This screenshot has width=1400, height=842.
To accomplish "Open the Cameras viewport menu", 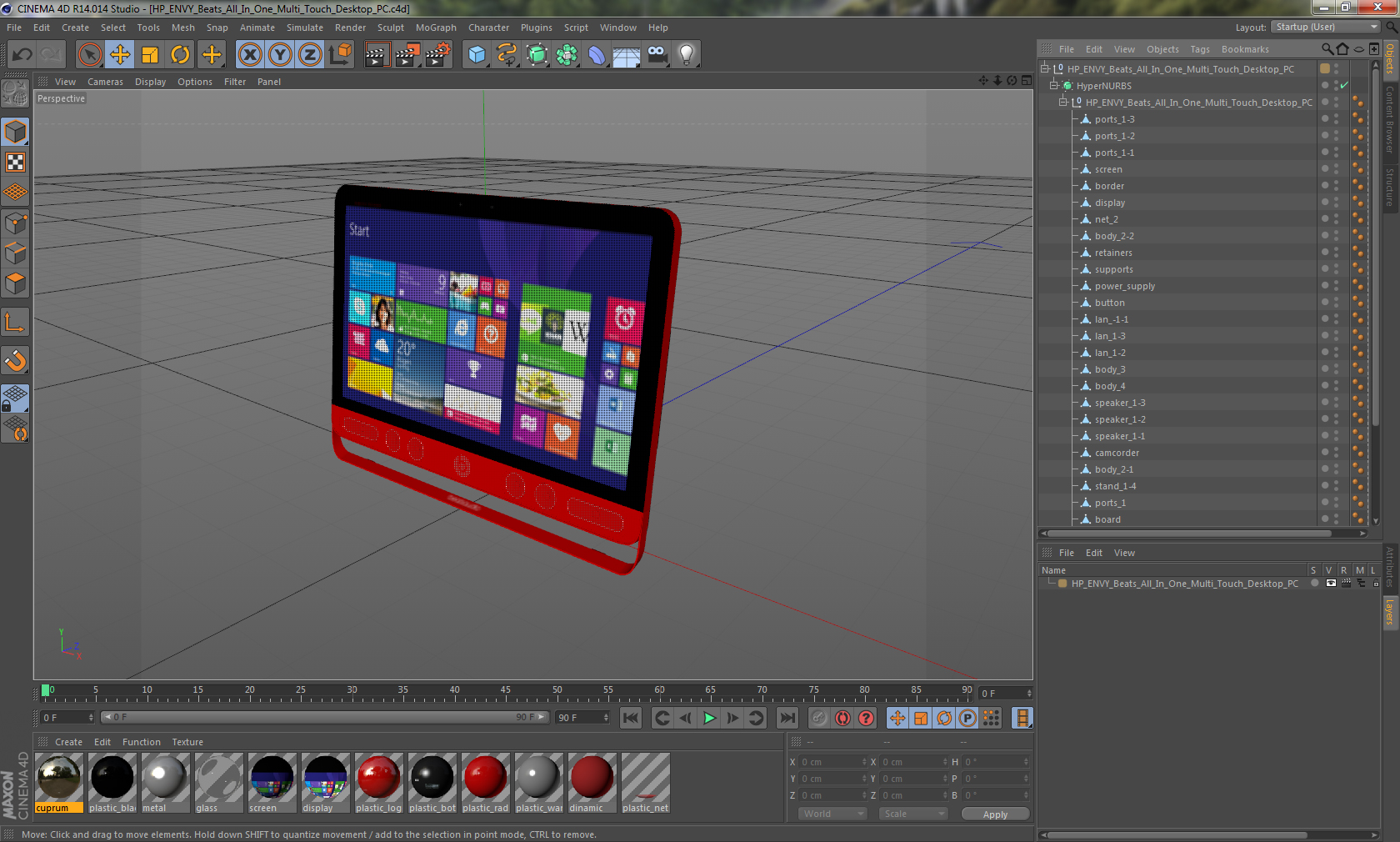I will pyautogui.click(x=105, y=82).
